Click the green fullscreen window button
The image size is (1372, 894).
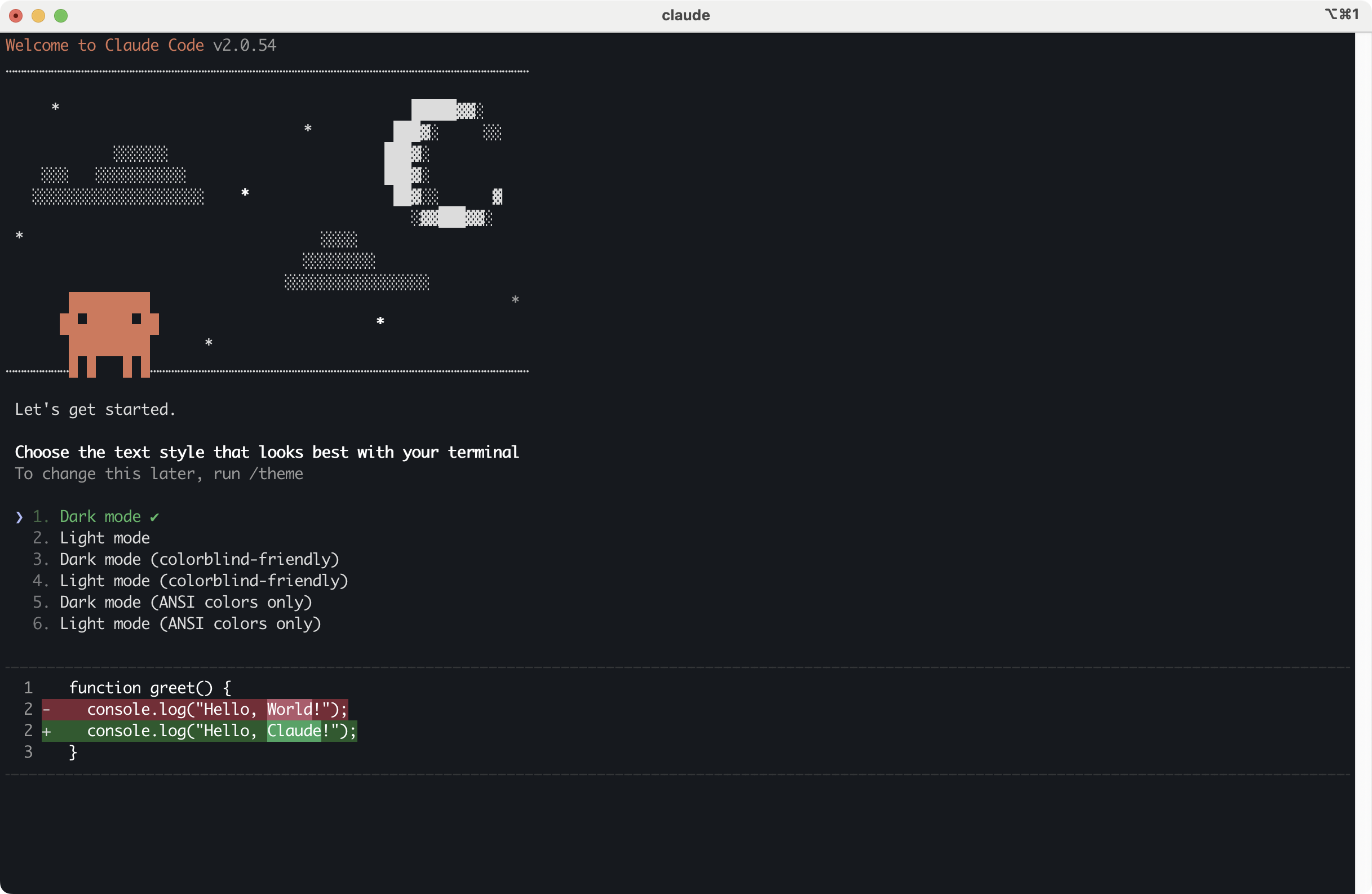60,16
